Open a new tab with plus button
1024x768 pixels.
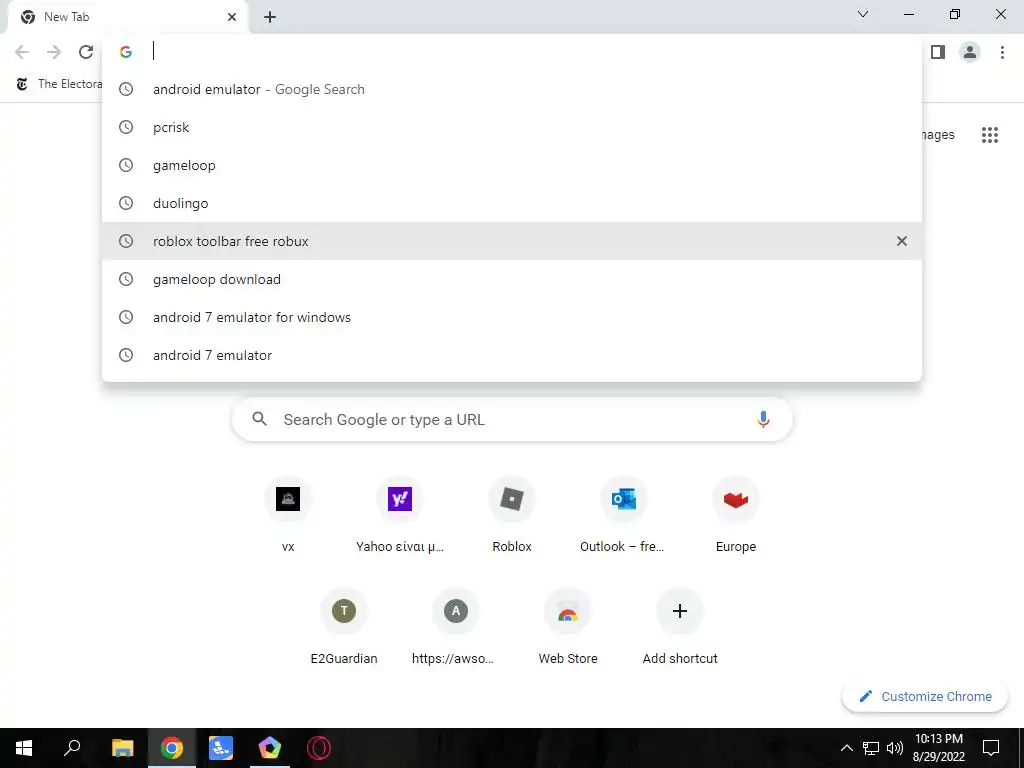pos(270,17)
